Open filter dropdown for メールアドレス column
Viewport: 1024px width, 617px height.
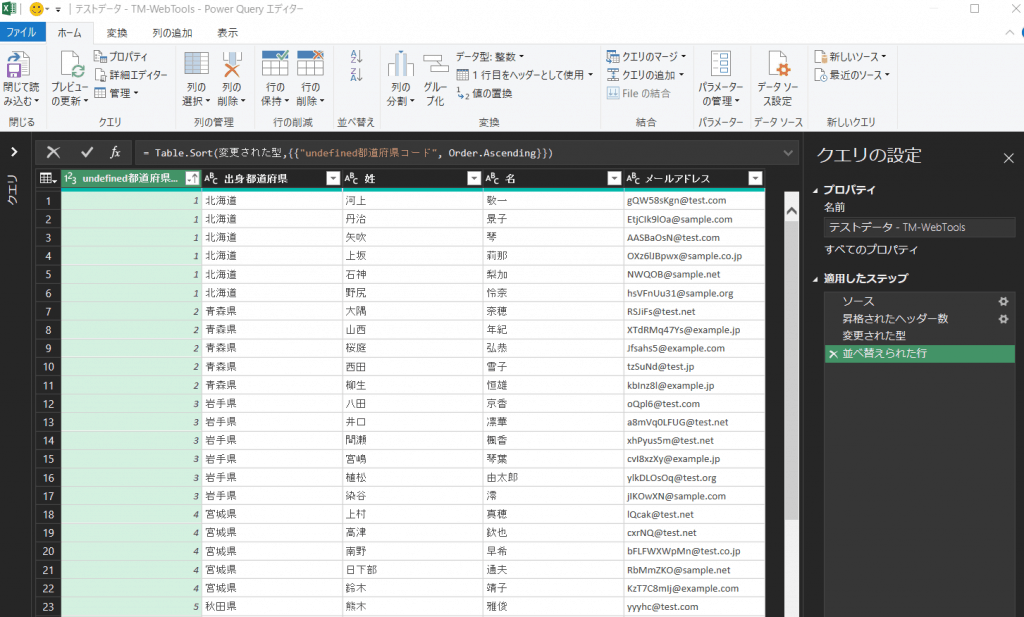coord(754,179)
